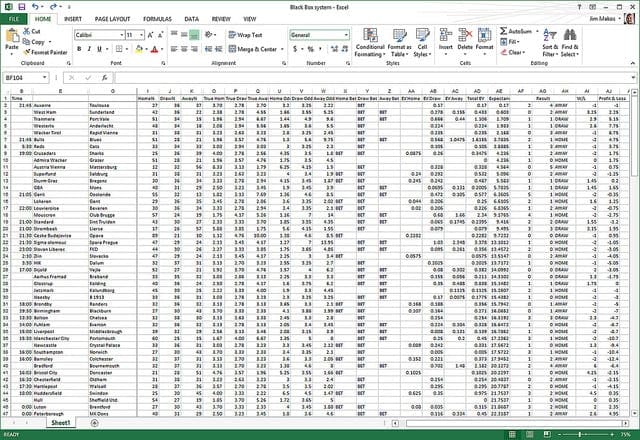Click the Paste clipboard icon
Image resolution: width=640 pixels, height=440 pixels.
click(x=12, y=36)
